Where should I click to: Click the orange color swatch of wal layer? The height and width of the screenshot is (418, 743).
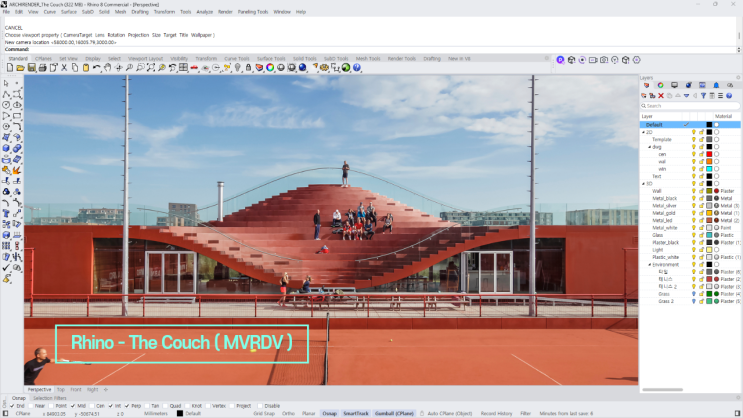[x=709, y=162]
